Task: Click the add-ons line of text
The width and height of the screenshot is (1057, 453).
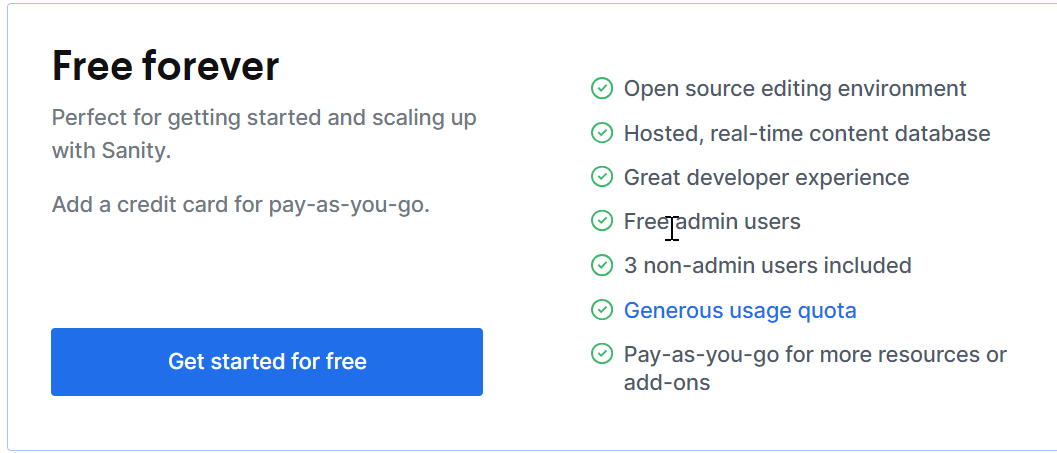Action: [667, 383]
